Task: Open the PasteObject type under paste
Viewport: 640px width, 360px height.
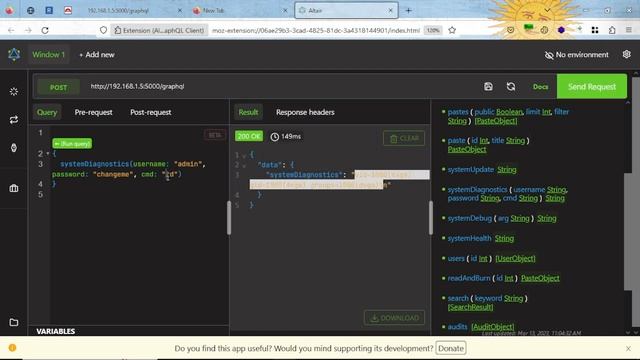Action: tap(467, 149)
